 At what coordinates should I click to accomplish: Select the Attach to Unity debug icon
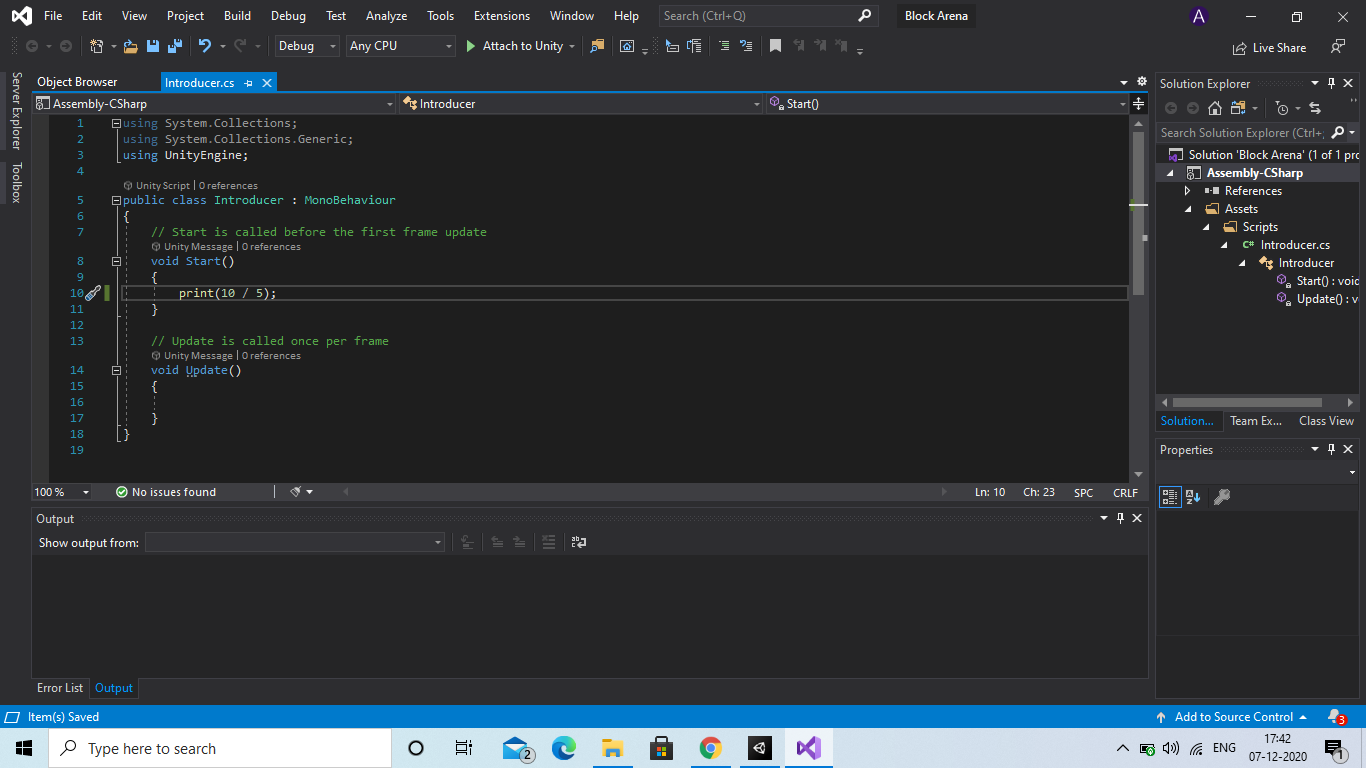pos(470,46)
